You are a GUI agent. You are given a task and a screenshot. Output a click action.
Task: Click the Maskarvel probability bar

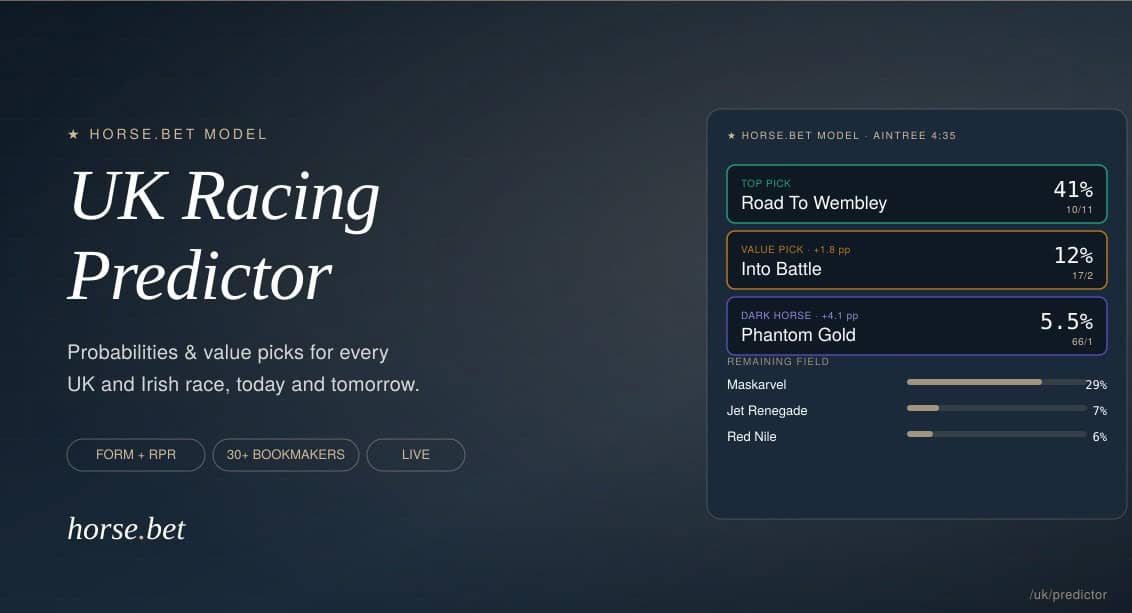996,382
